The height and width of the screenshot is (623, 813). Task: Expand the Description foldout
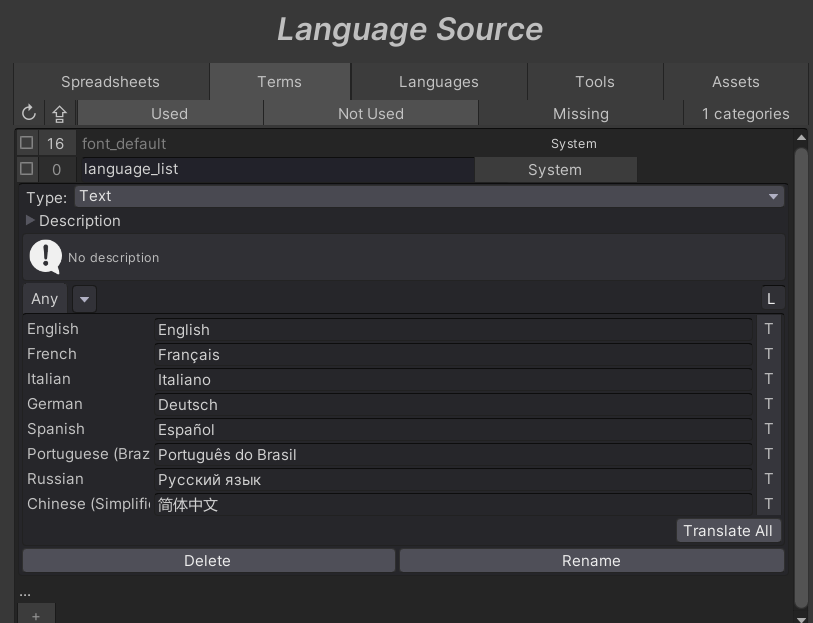pyautogui.click(x=31, y=221)
